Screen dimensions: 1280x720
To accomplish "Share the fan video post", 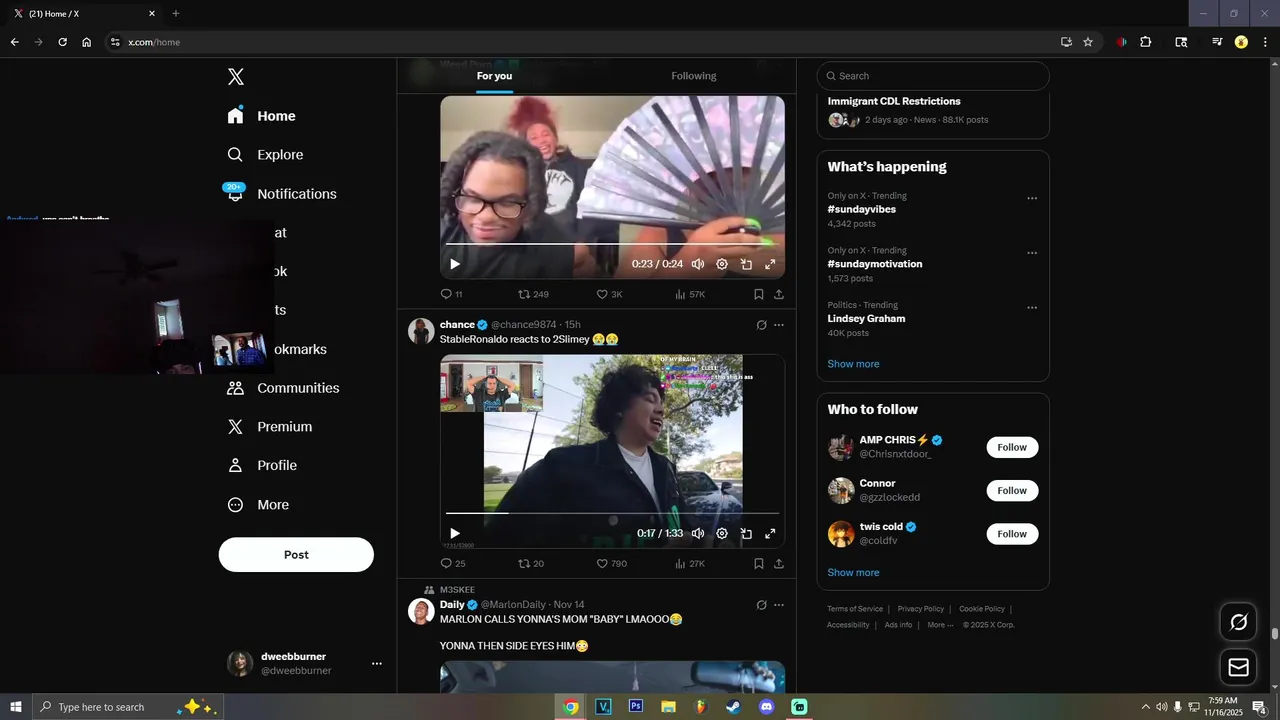I will tap(779, 295).
